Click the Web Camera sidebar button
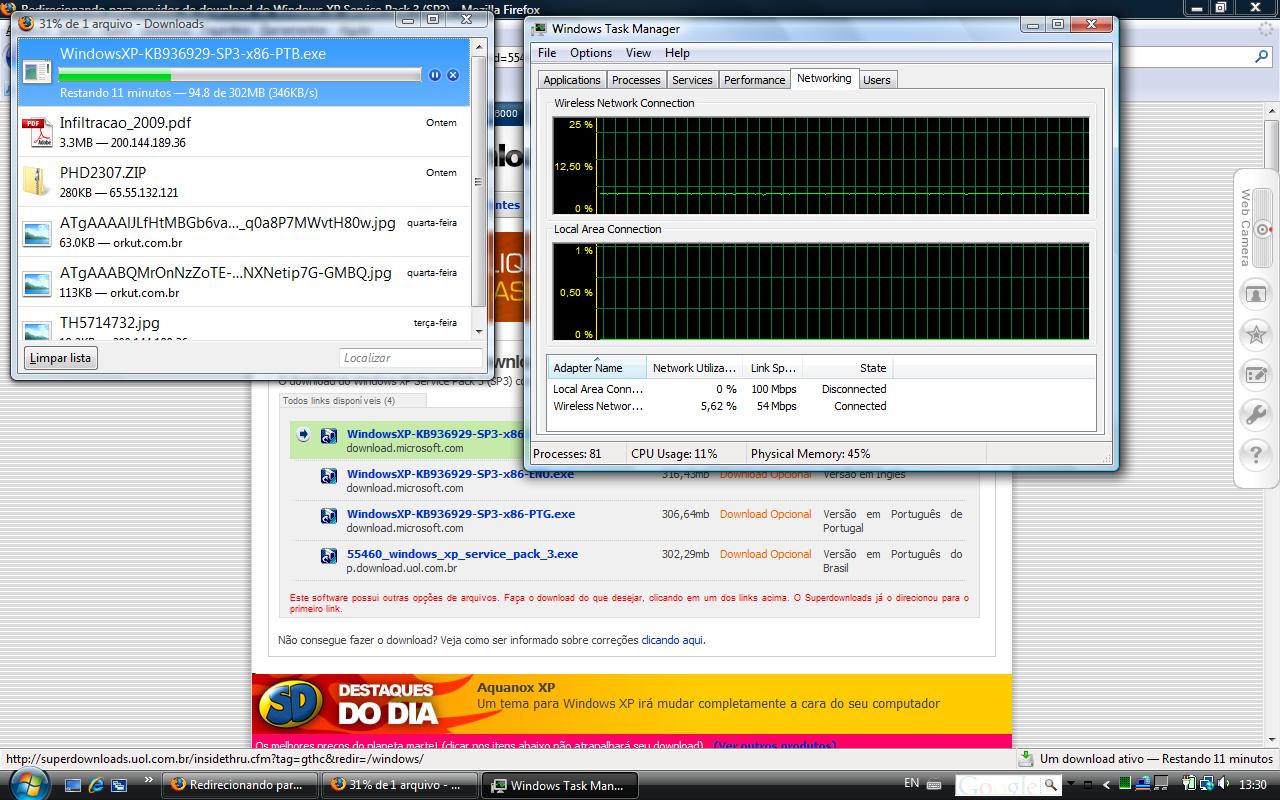The width and height of the screenshot is (1280, 800). [1256, 228]
